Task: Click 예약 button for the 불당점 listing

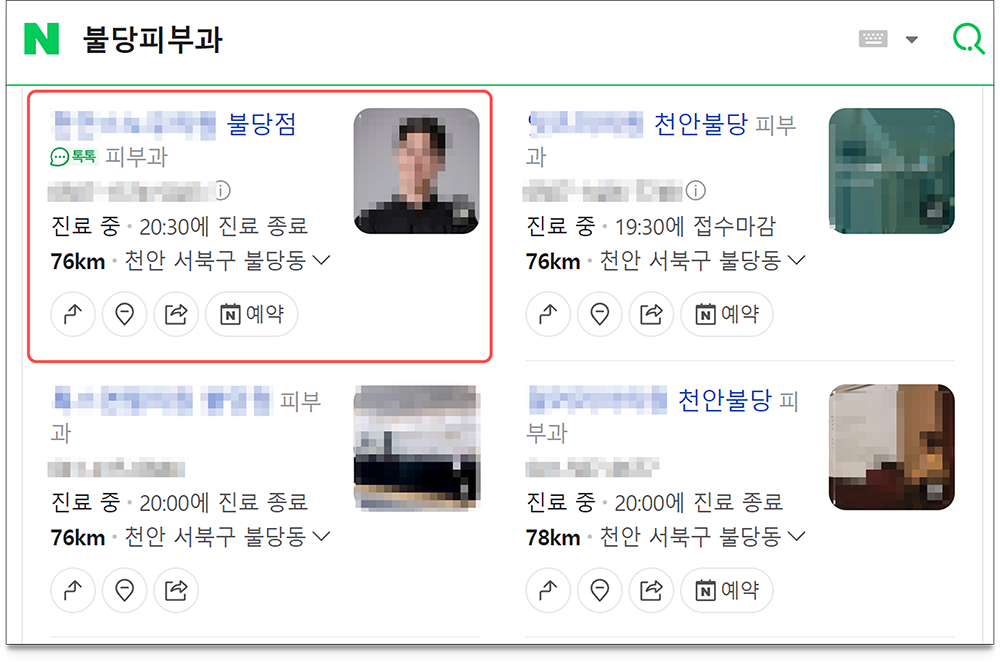Action: (252, 314)
